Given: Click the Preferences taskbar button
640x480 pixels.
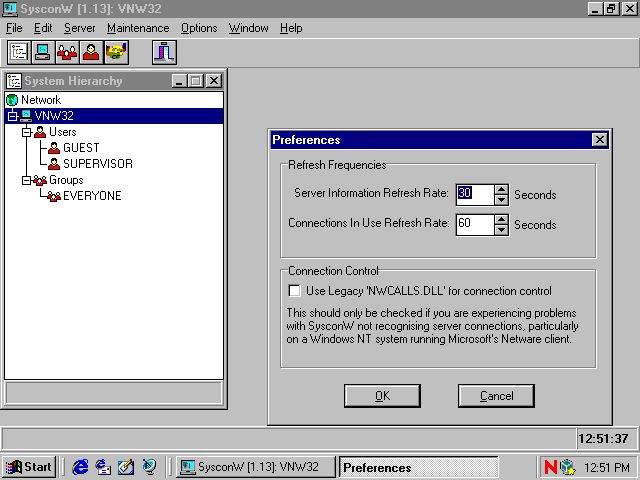Looking at the screenshot, I should (419, 467).
